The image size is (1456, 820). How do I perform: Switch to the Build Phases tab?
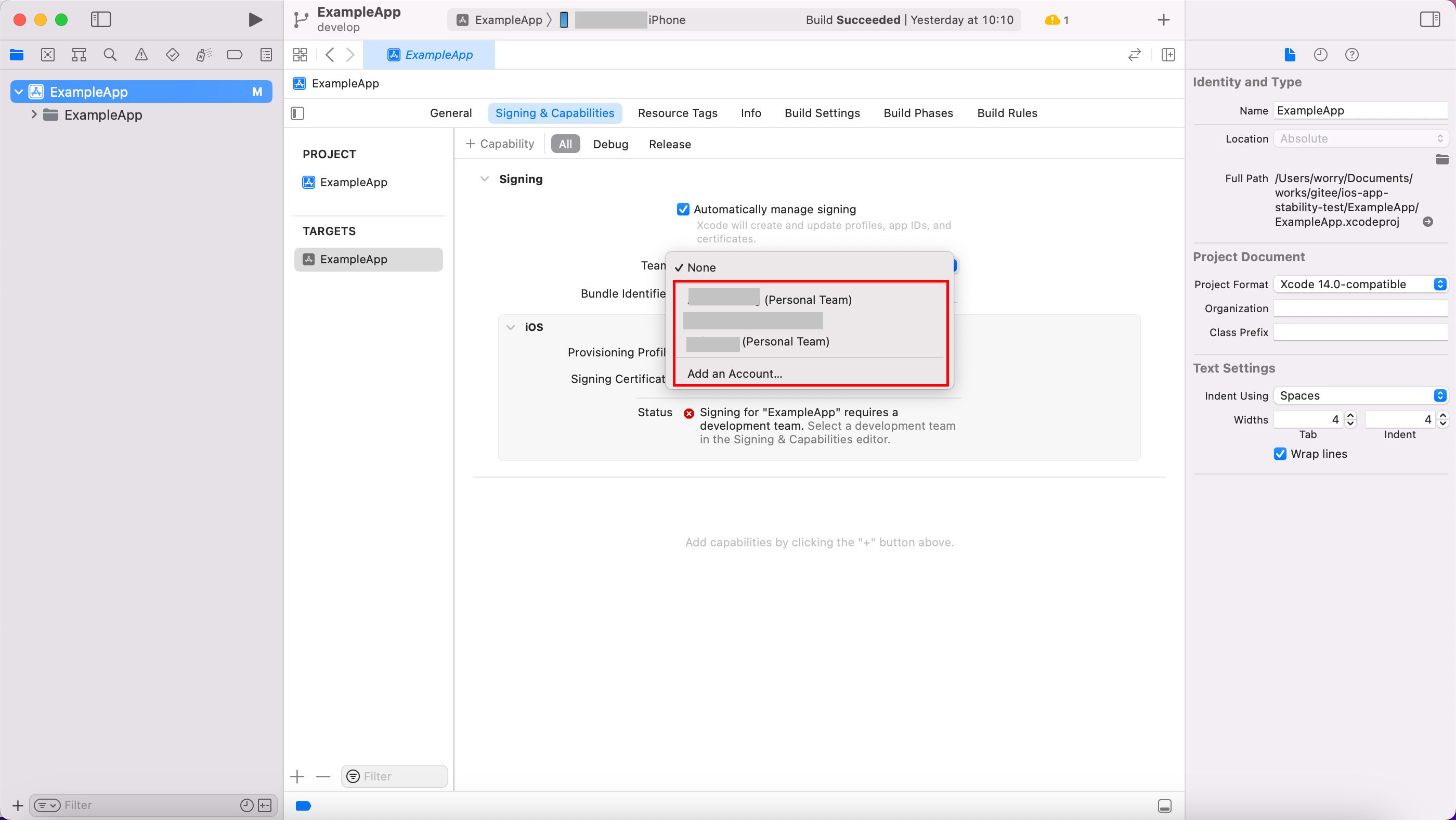pyautogui.click(x=918, y=113)
